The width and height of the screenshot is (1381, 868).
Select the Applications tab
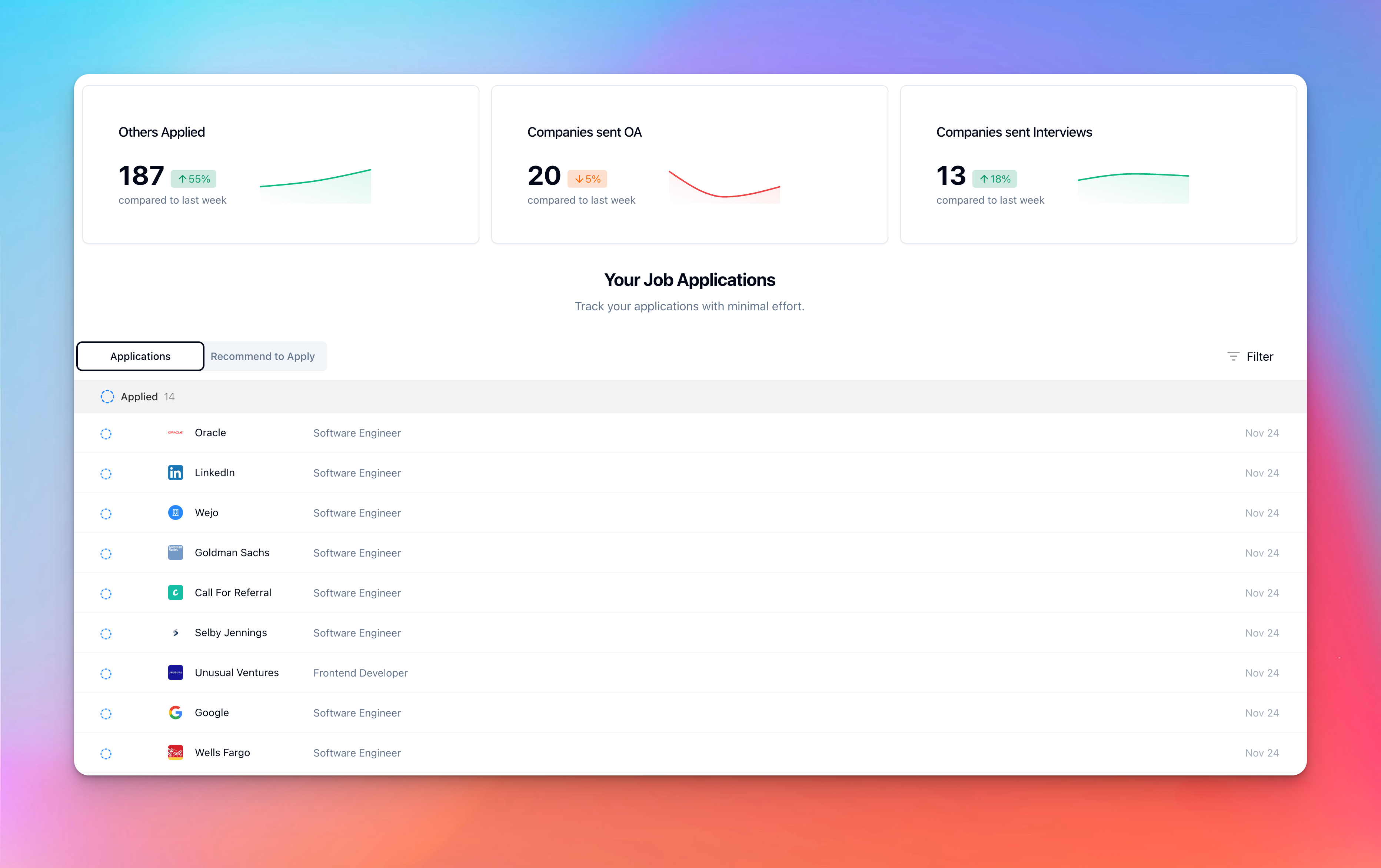tap(140, 356)
